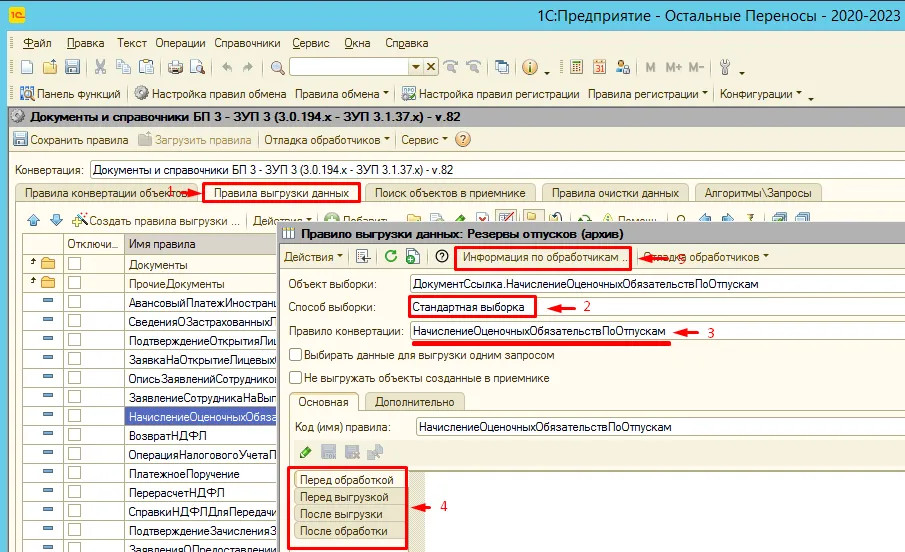This screenshot has width=905, height=552.
Task: Open the Операции menu
Action: click(x=180, y=43)
